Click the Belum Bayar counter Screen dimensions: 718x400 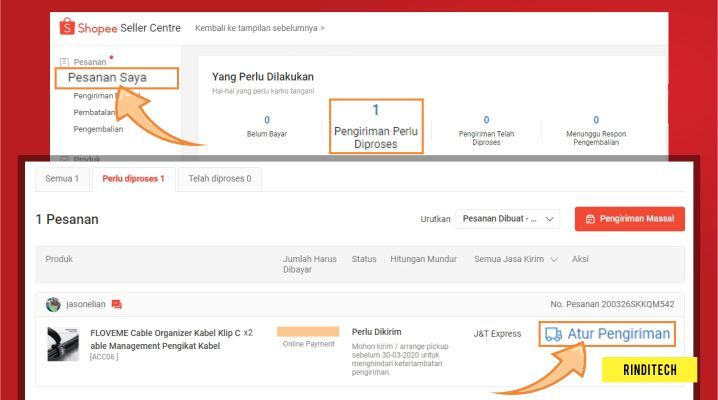pos(267,126)
